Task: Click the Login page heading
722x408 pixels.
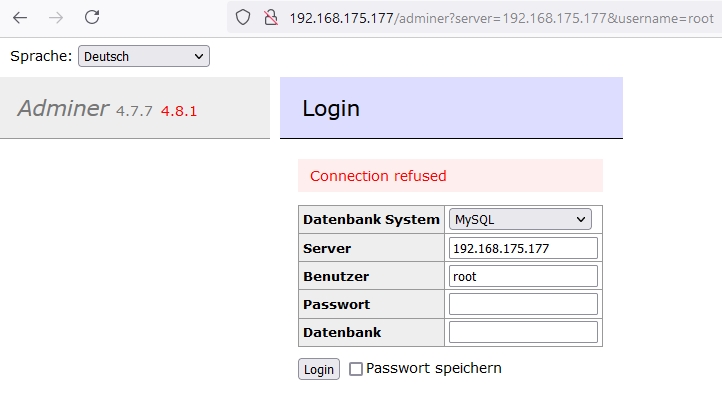Action: [x=331, y=108]
